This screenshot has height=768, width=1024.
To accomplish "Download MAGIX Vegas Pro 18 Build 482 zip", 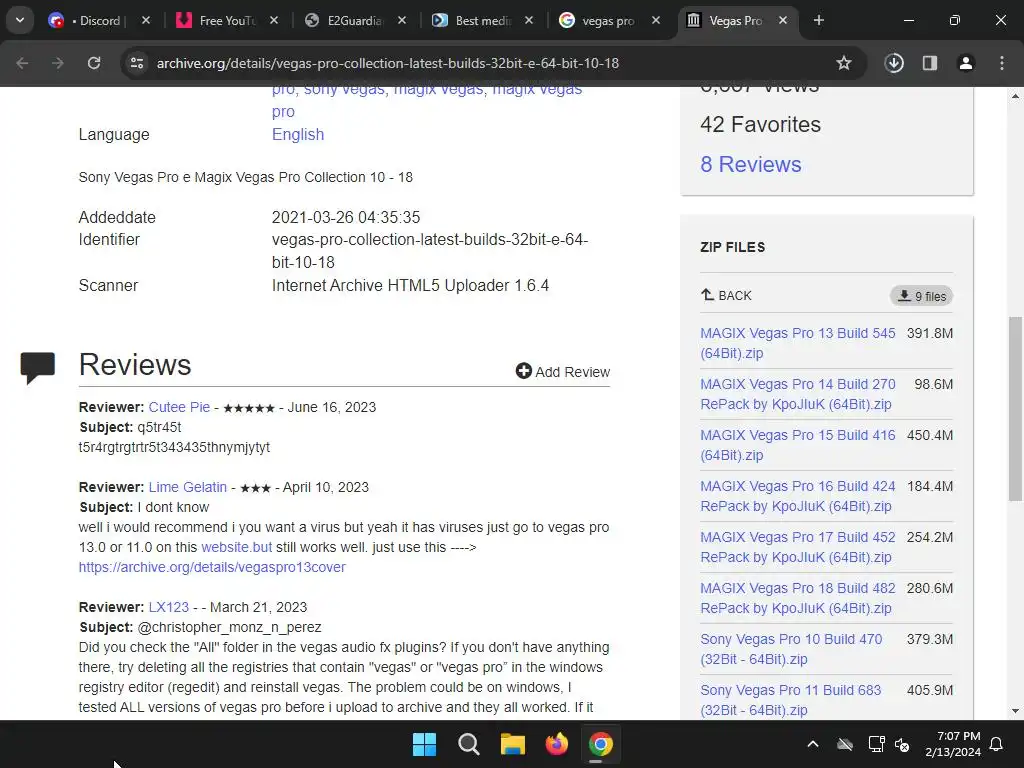I will [x=797, y=598].
